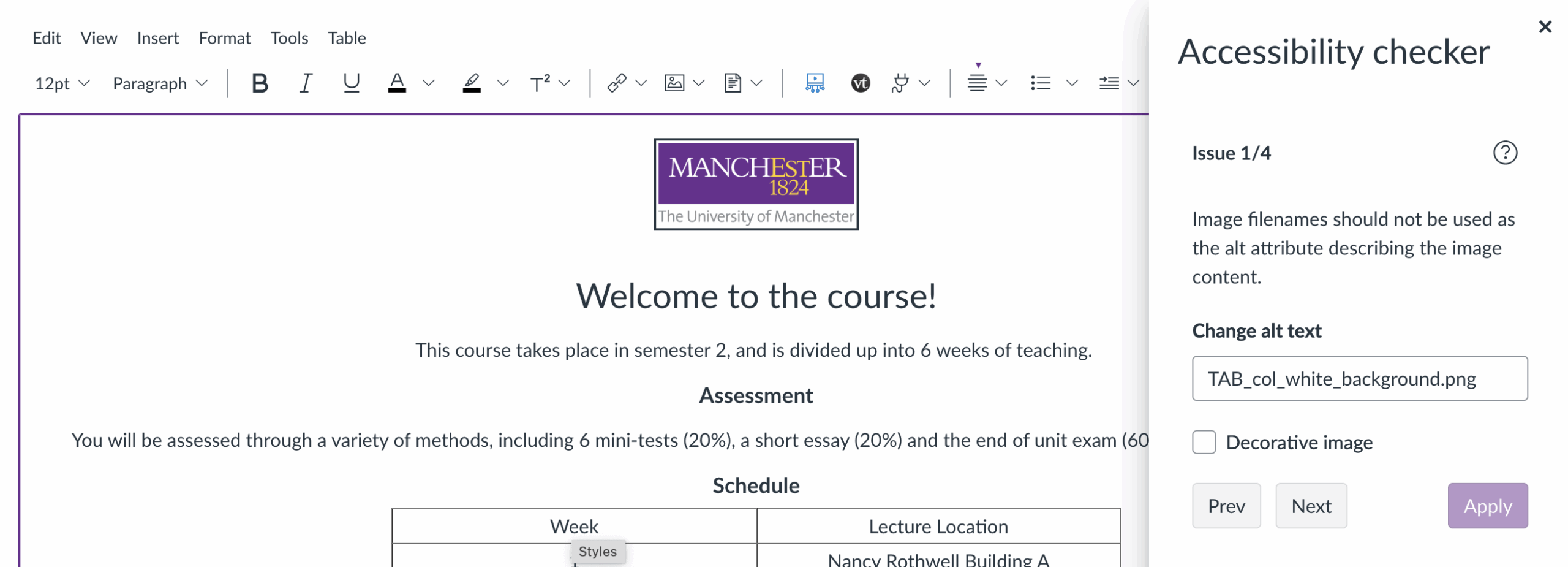Select the Studio media icon
The height and width of the screenshot is (567, 1568).
coord(815,83)
